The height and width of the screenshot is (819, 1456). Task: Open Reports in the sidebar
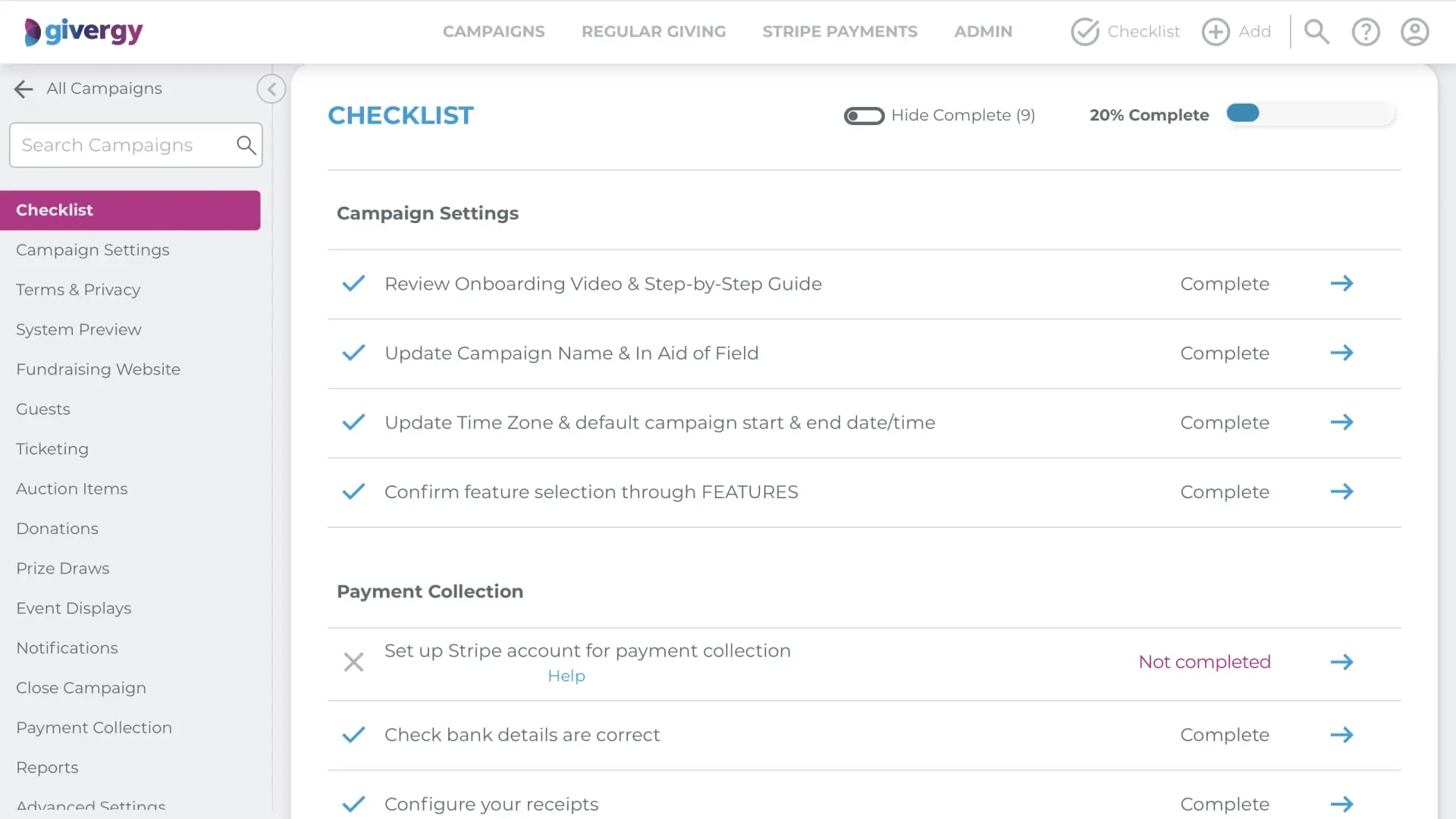coord(47,767)
